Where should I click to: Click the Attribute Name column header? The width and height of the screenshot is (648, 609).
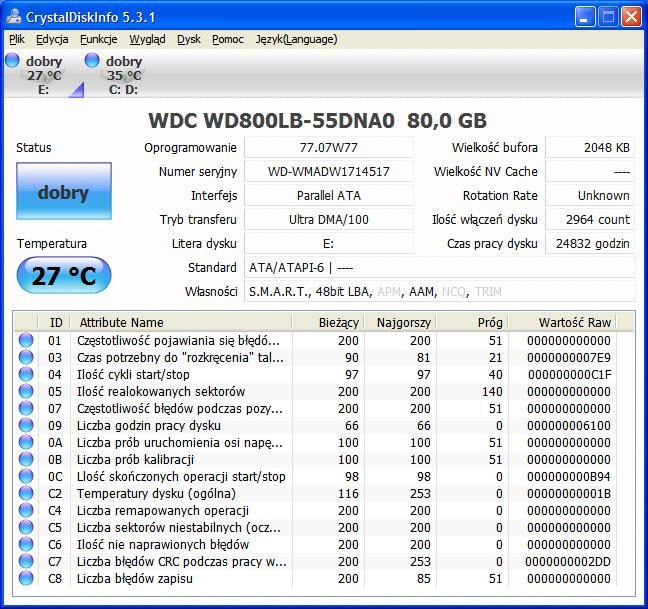181,322
